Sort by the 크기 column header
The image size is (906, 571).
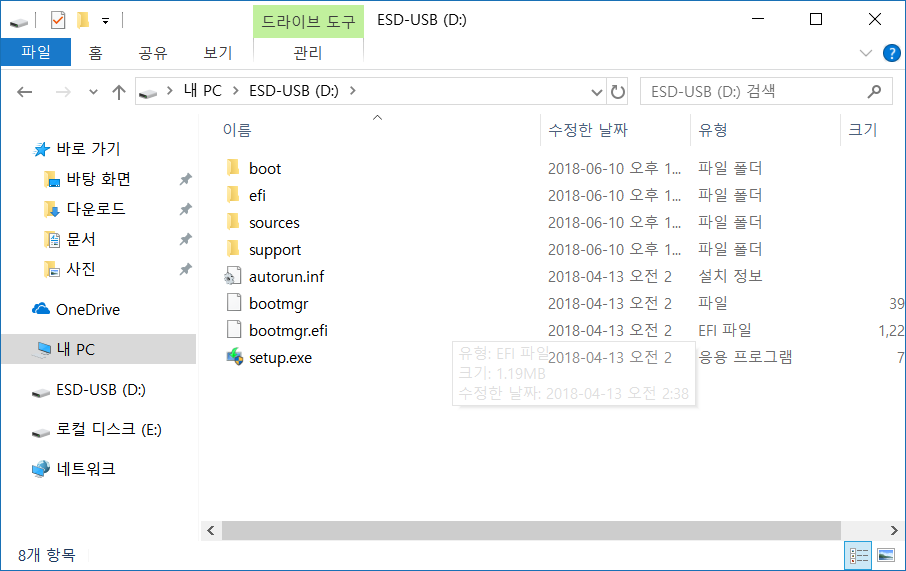tap(863, 130)
